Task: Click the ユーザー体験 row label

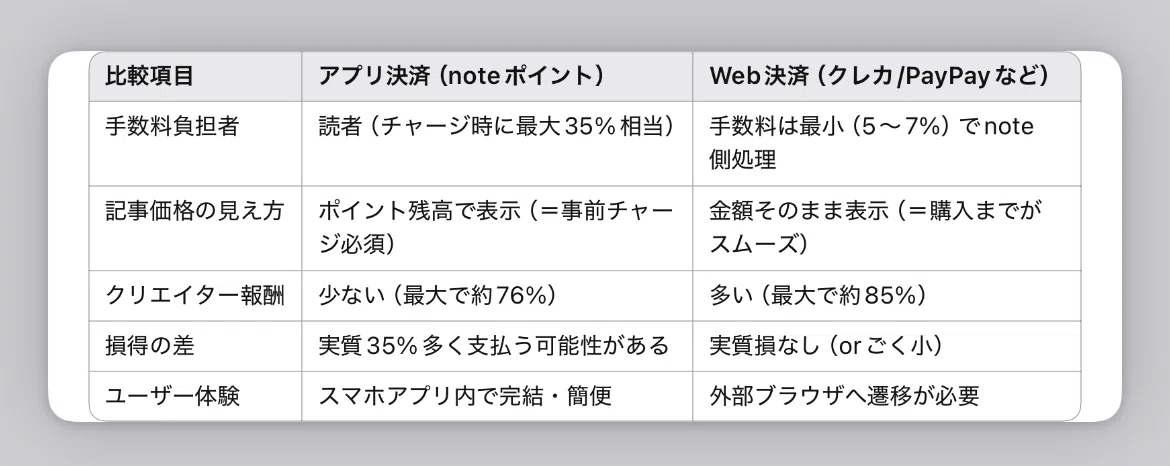Action: pyautogui.click(x=195, y=396)
